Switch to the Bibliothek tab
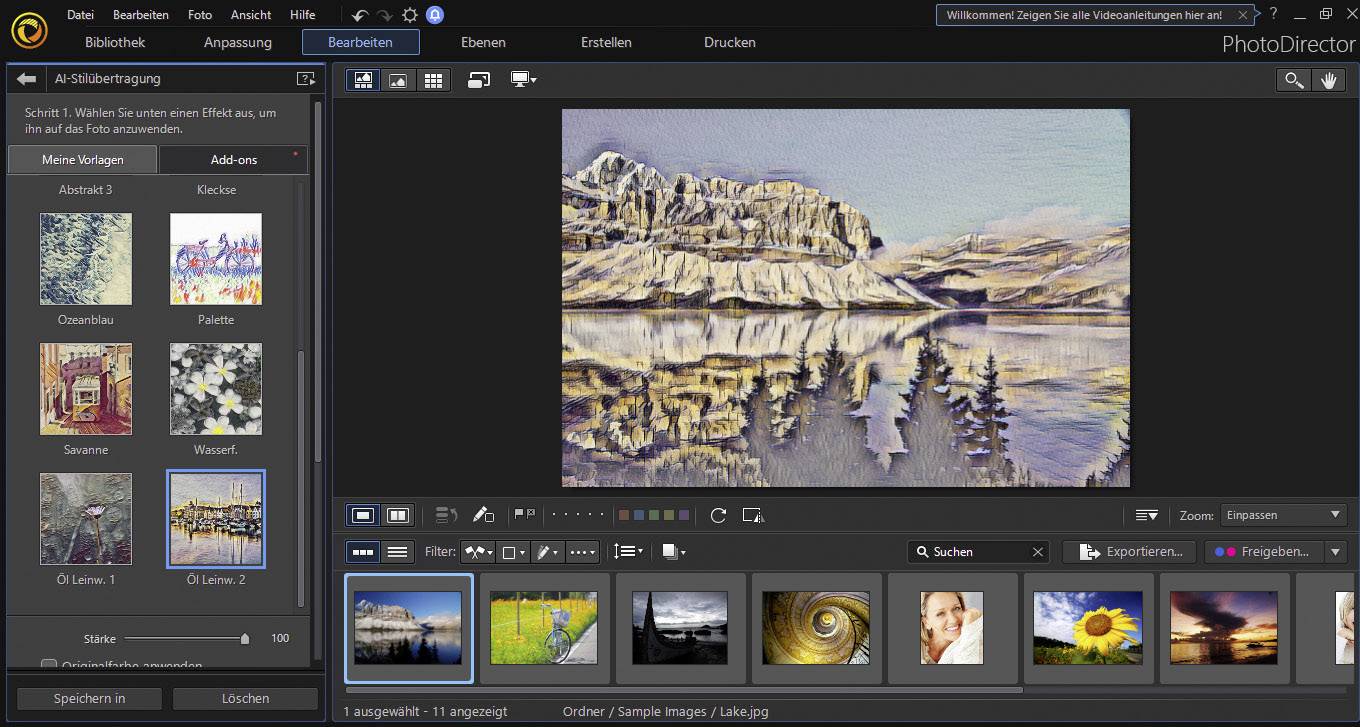This screenshot has width=1360, height=727. 113,42
